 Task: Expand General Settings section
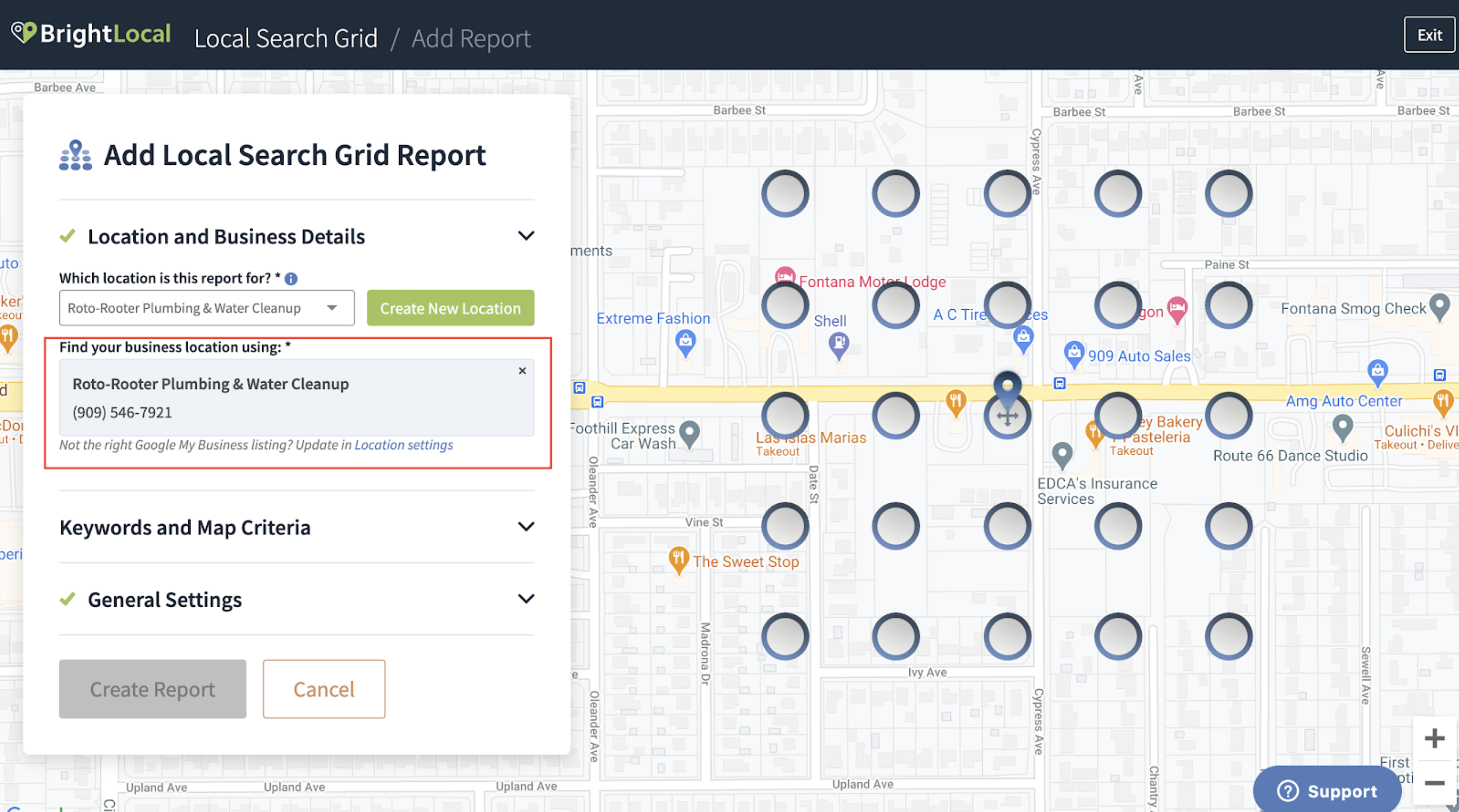tap(526, 599)
